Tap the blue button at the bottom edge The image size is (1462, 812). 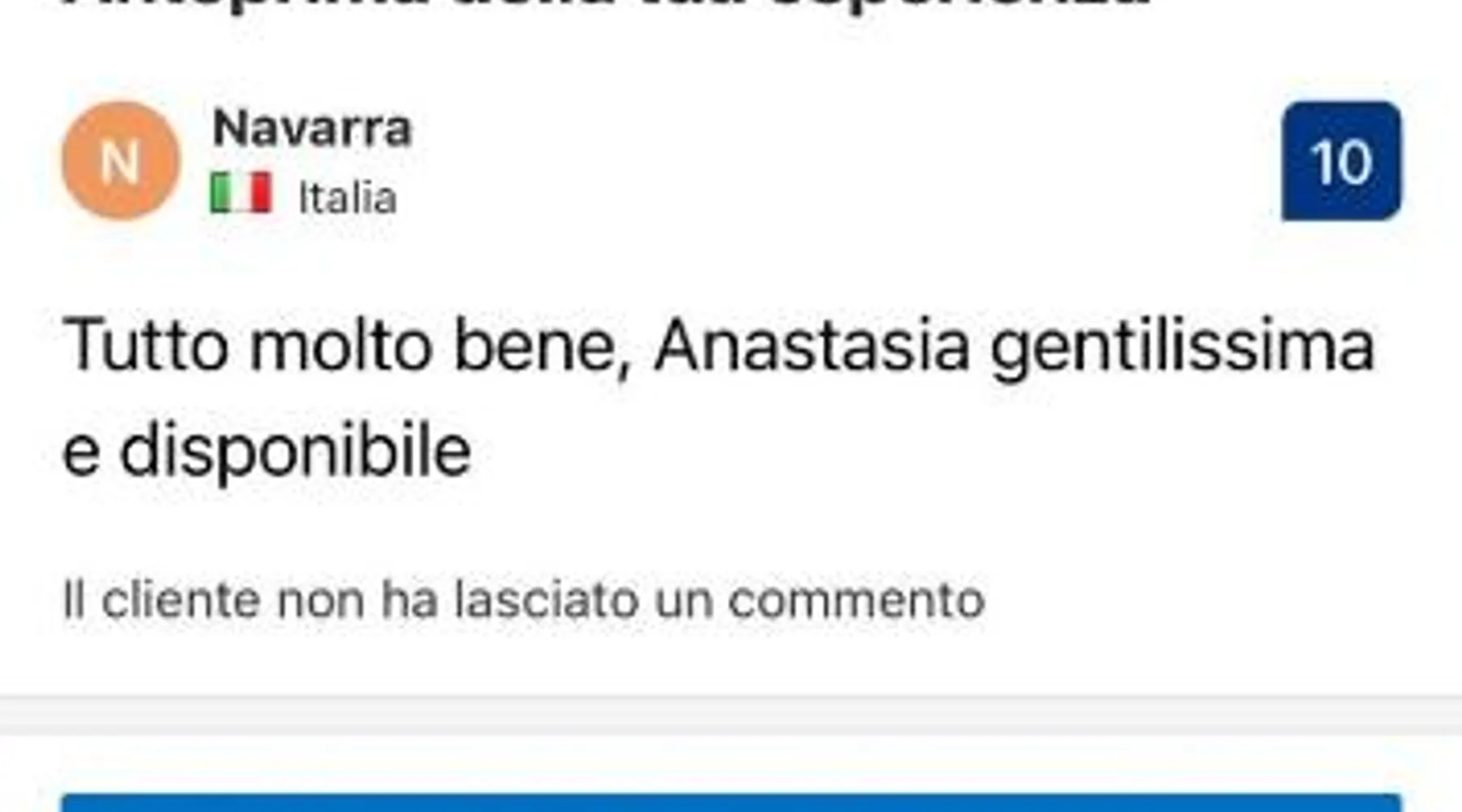(x=731, y=803)
